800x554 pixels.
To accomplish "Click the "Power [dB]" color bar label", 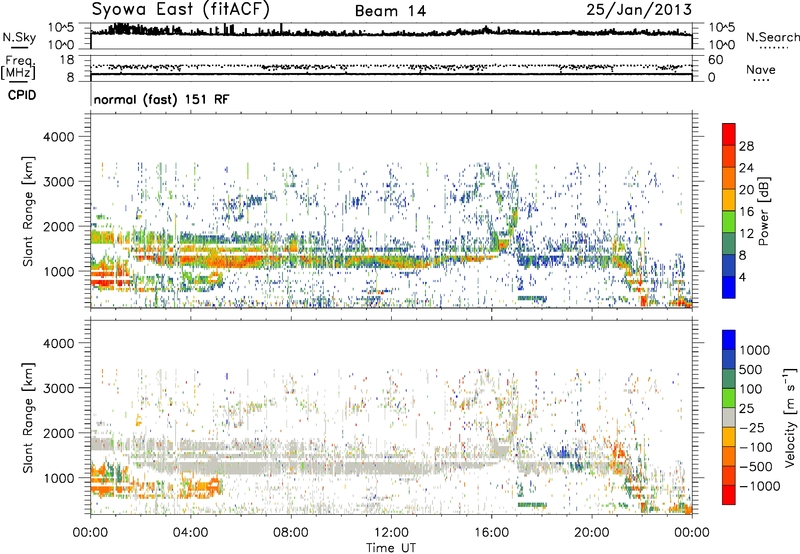I will pyautogui.click(x=763, y=211).
